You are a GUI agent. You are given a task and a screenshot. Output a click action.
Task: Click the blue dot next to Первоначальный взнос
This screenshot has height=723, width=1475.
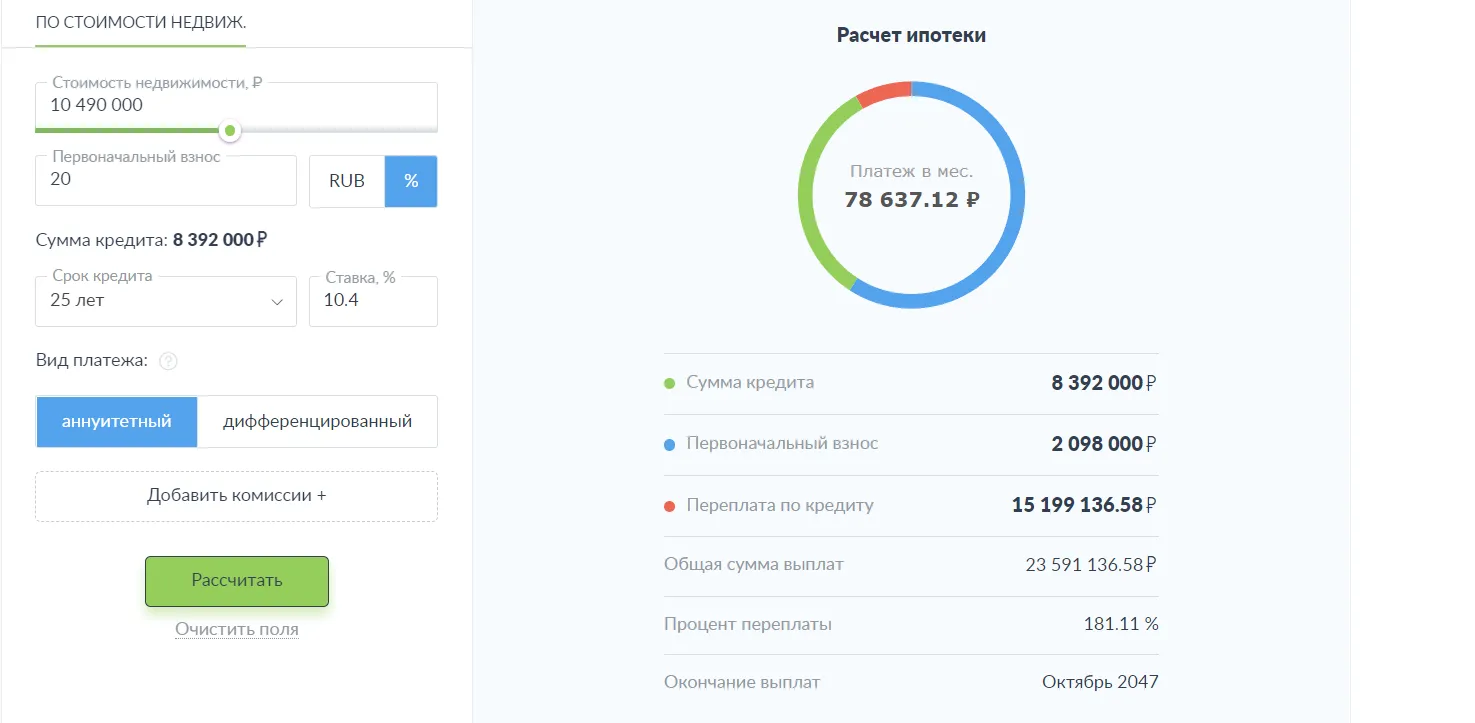pyautogui.click(x=670, y=444)
